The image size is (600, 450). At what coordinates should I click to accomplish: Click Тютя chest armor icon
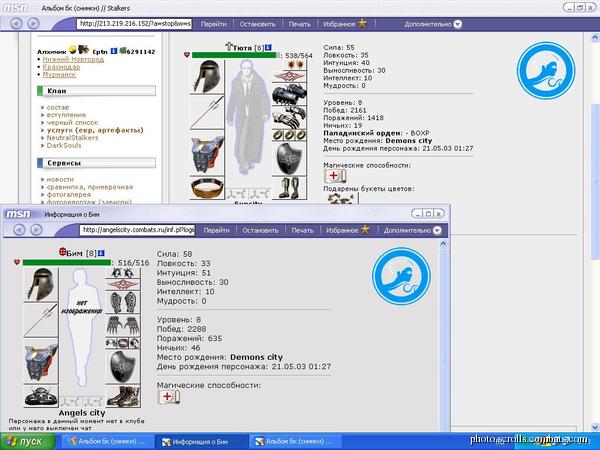[207, 153]
